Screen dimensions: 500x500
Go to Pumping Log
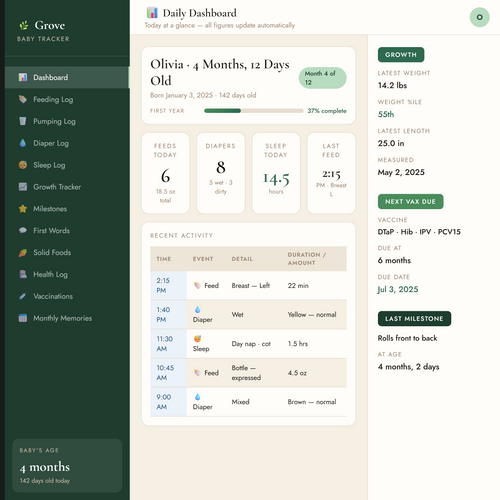[x=67, y=121]
